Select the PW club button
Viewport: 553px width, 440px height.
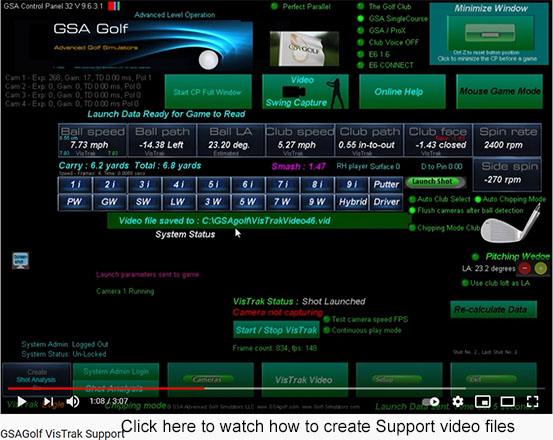click(75, 202)
